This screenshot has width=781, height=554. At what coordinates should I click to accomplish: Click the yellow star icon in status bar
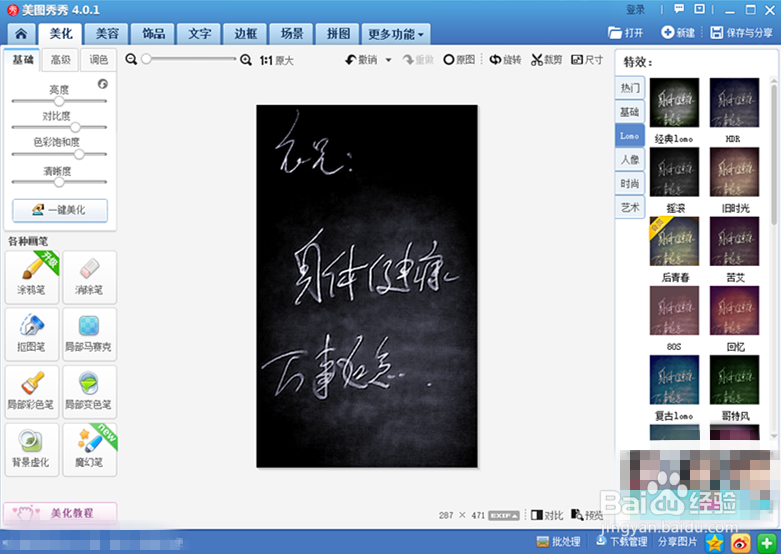coord(715,543)
